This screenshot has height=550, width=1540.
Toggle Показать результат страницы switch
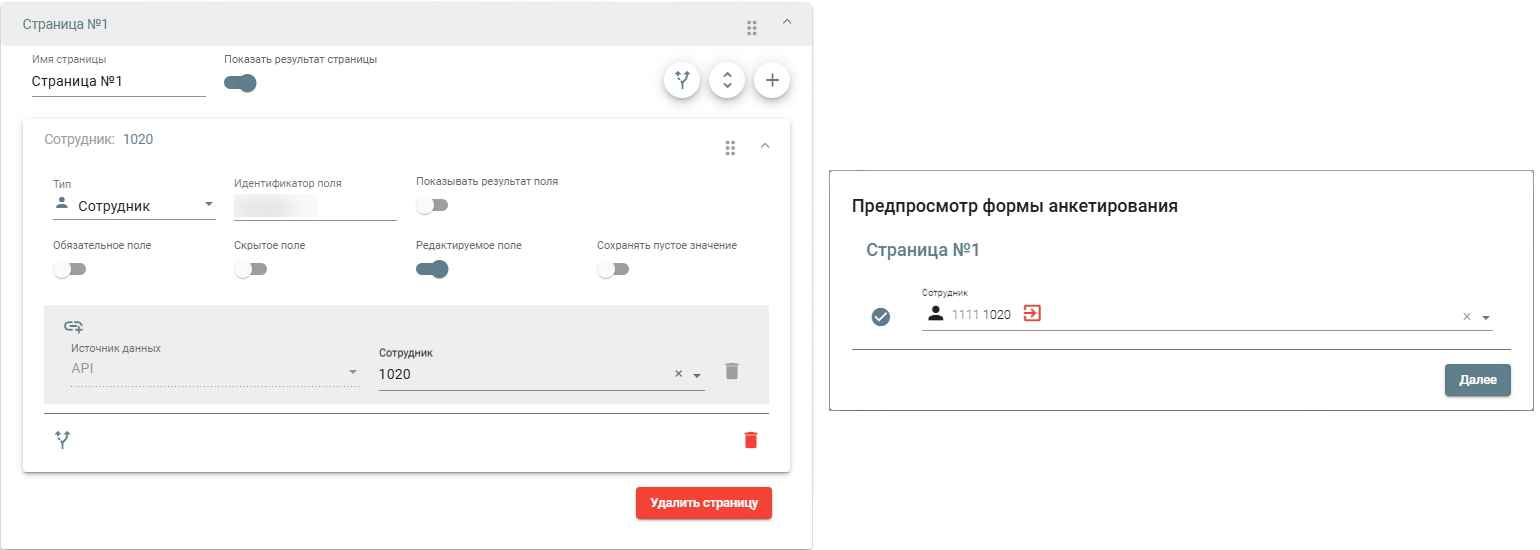(x=240, y=83)
